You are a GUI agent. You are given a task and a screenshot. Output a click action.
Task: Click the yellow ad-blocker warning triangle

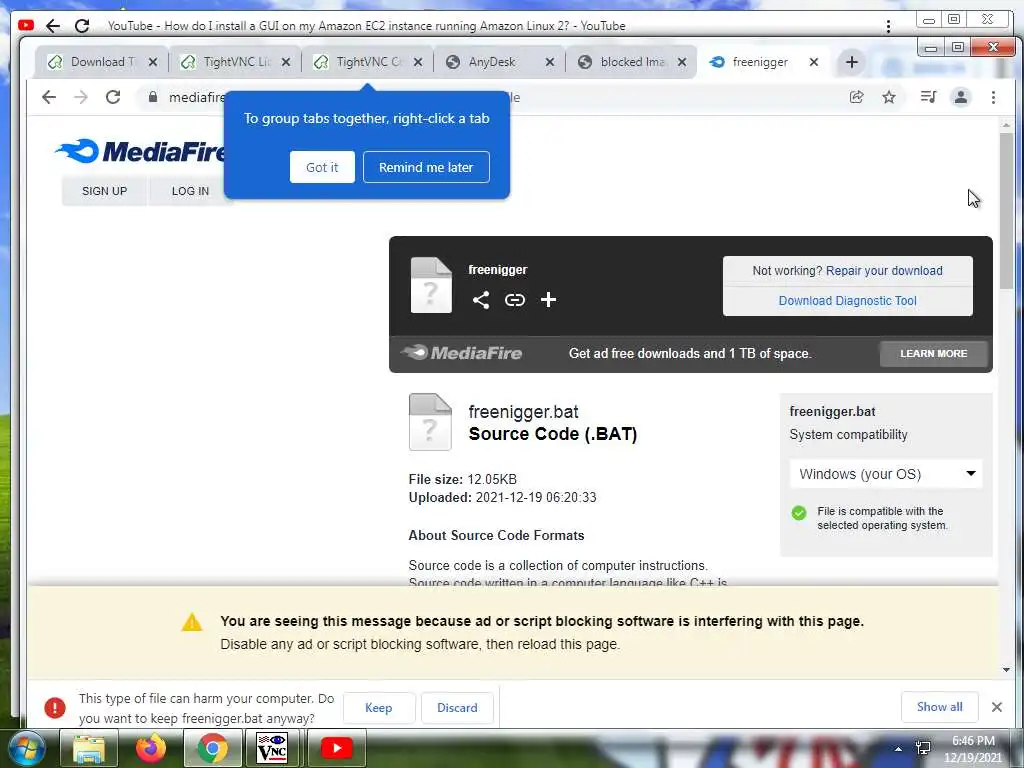click(x=192, y=622)
